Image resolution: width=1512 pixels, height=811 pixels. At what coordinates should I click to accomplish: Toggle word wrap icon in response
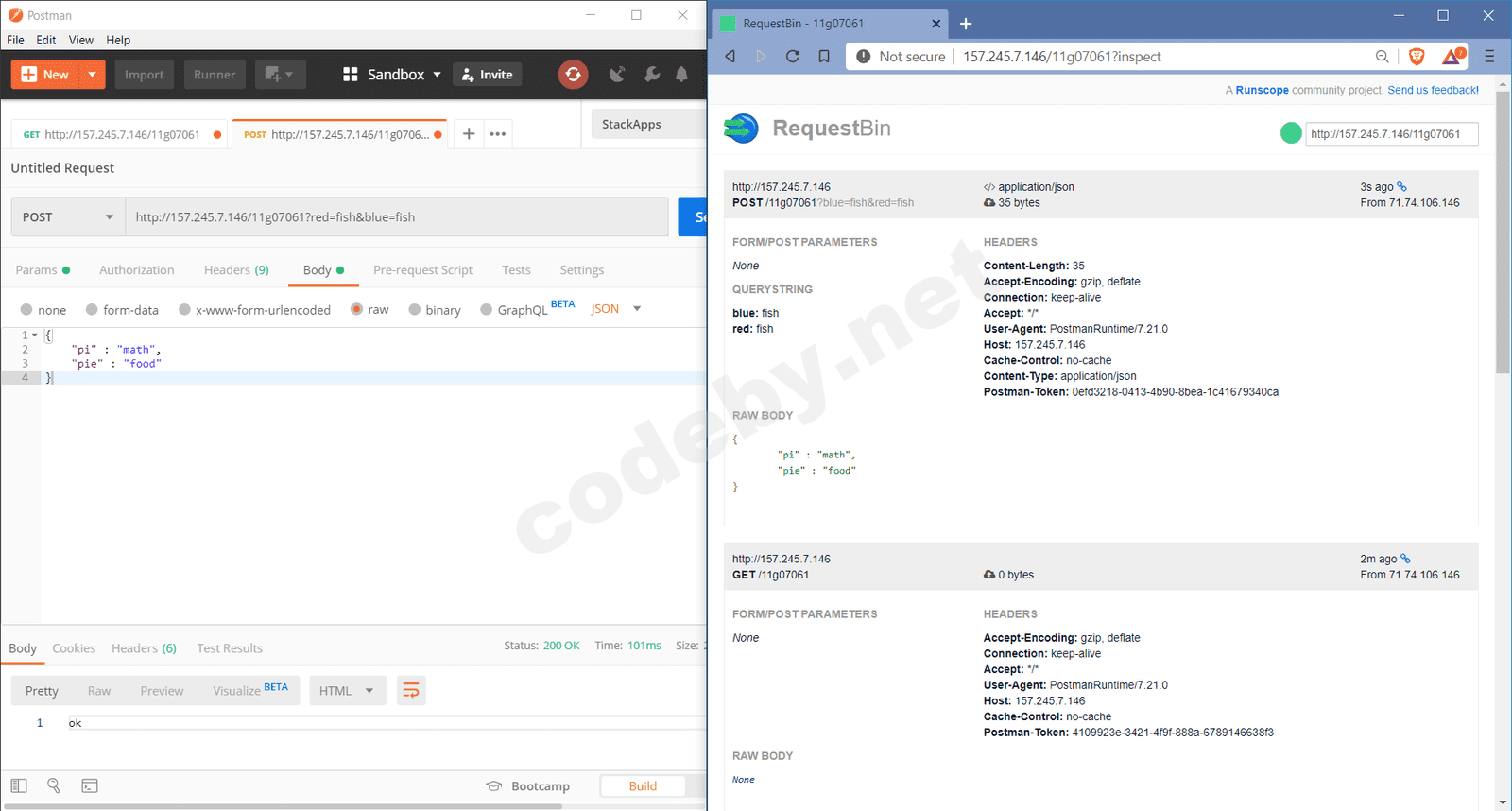(411, 691)
